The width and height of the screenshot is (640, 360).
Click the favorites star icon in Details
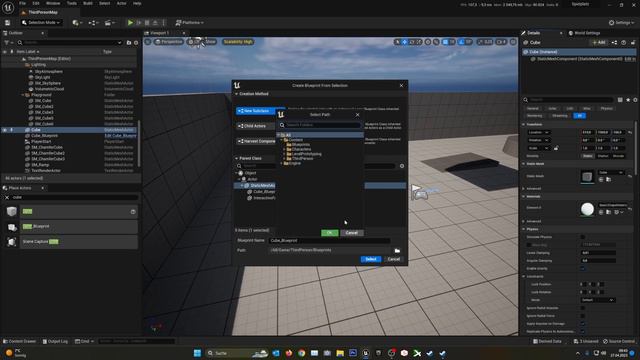coord(628,100)
